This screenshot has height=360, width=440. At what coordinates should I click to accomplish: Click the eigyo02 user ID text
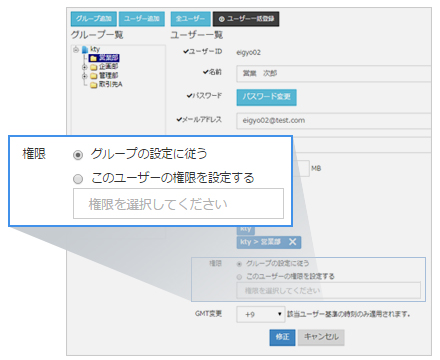(249, 53)
